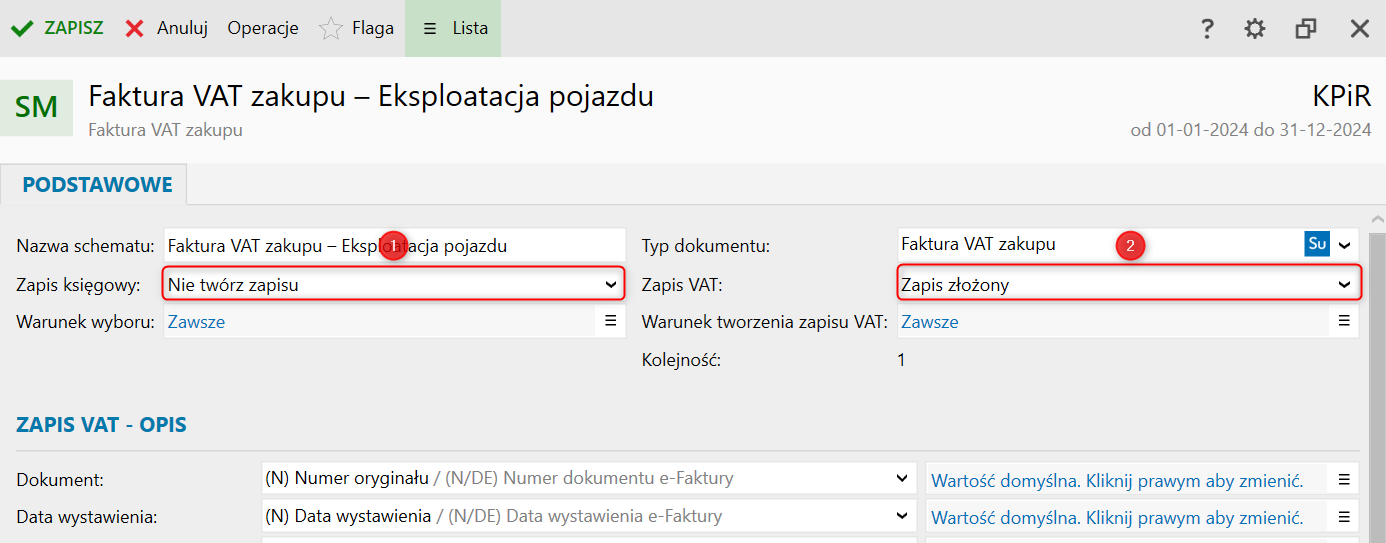Click the default value link for Data wystawienia
Screen dimensions: 1386x543
1117,518
